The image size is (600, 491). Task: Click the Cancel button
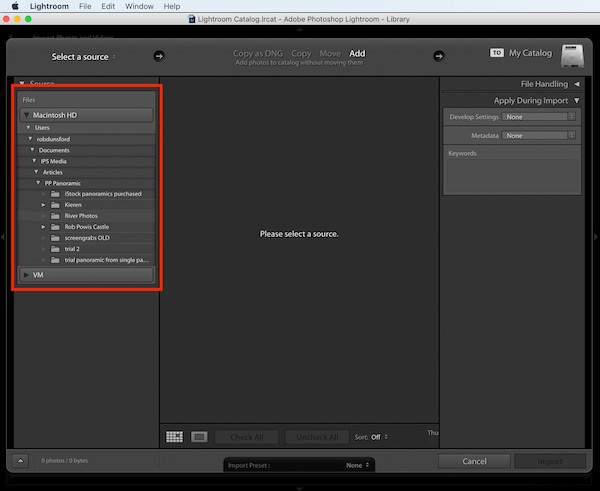(474, 461)
